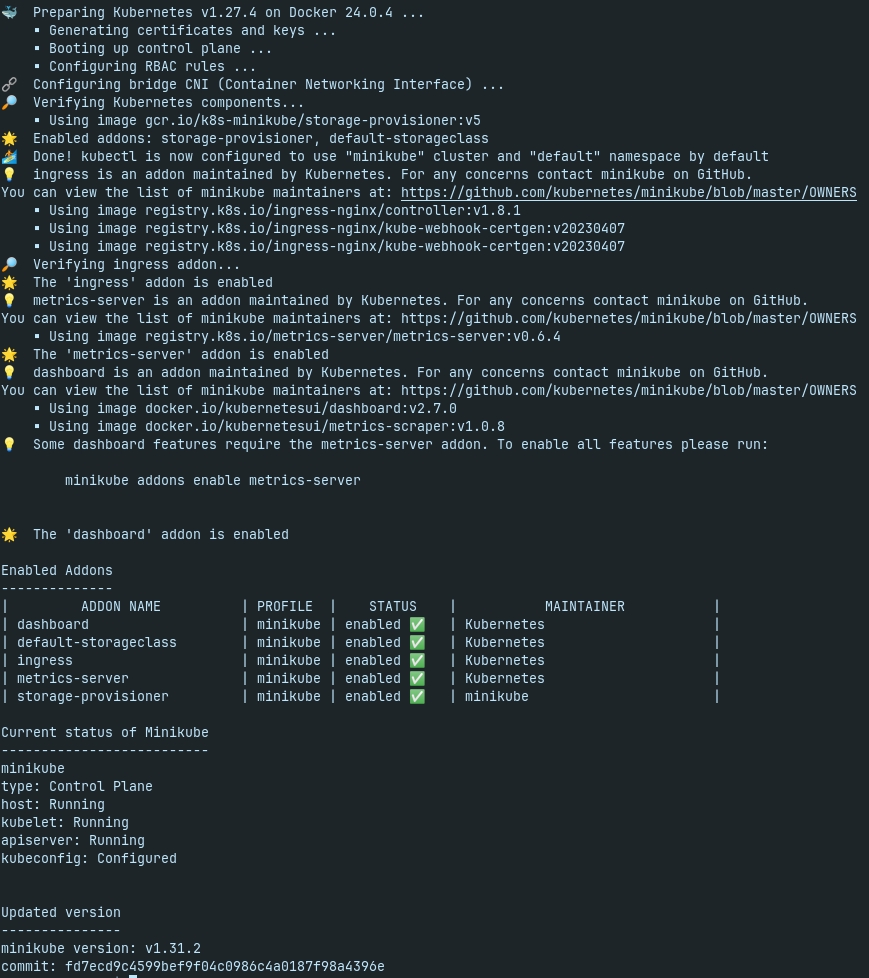
Task: Click the OWNERS URL below the dashboard notice
Action: pos(629,390)
